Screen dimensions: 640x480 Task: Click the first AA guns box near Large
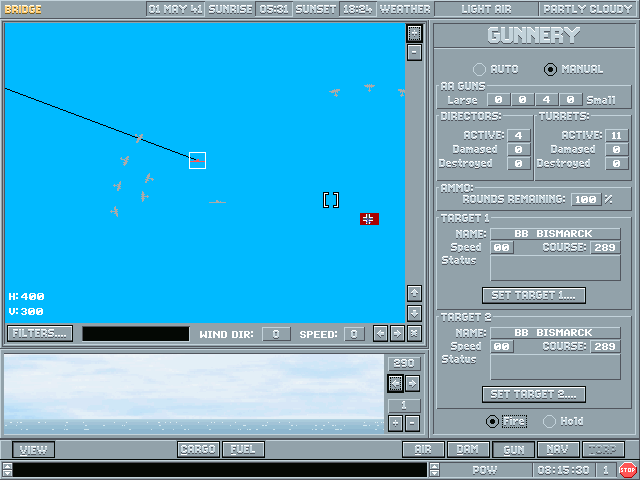click(x=498, y=100)
